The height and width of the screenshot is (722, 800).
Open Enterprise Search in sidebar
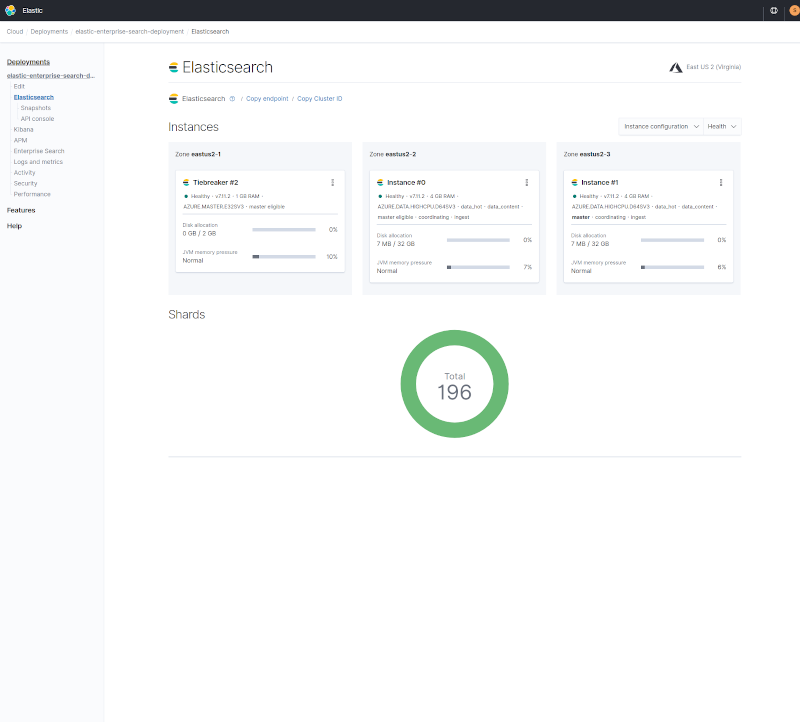click(39, 151)
